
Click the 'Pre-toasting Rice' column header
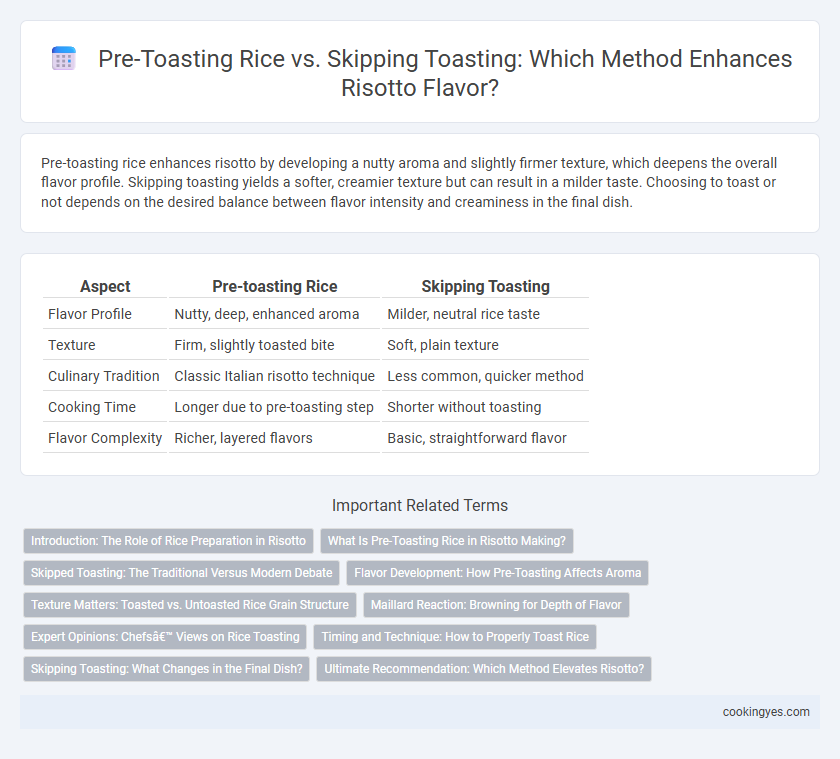point(275,287)
